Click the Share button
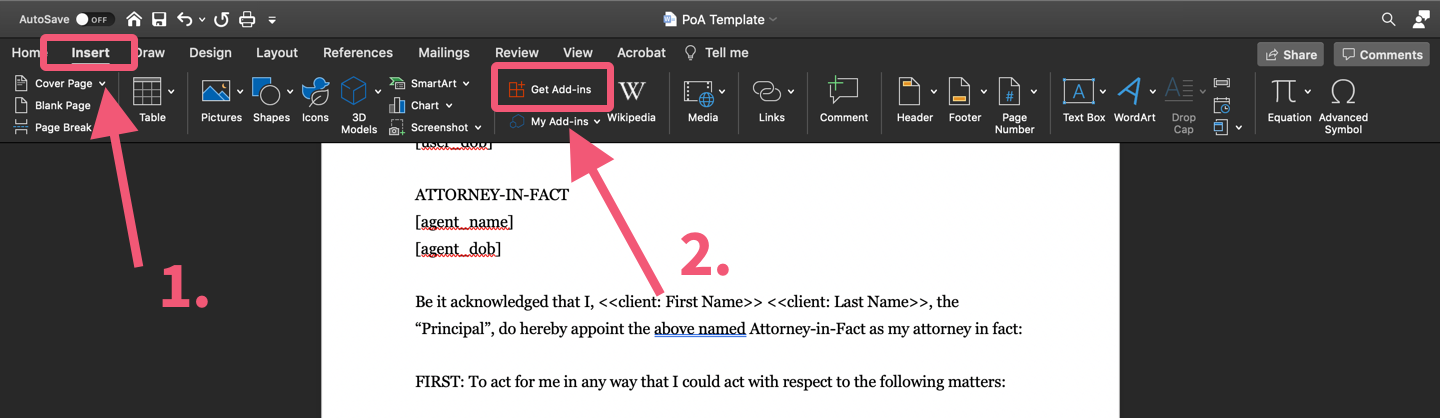This screenshot has height=418, width=1440. click(1290, 54)
